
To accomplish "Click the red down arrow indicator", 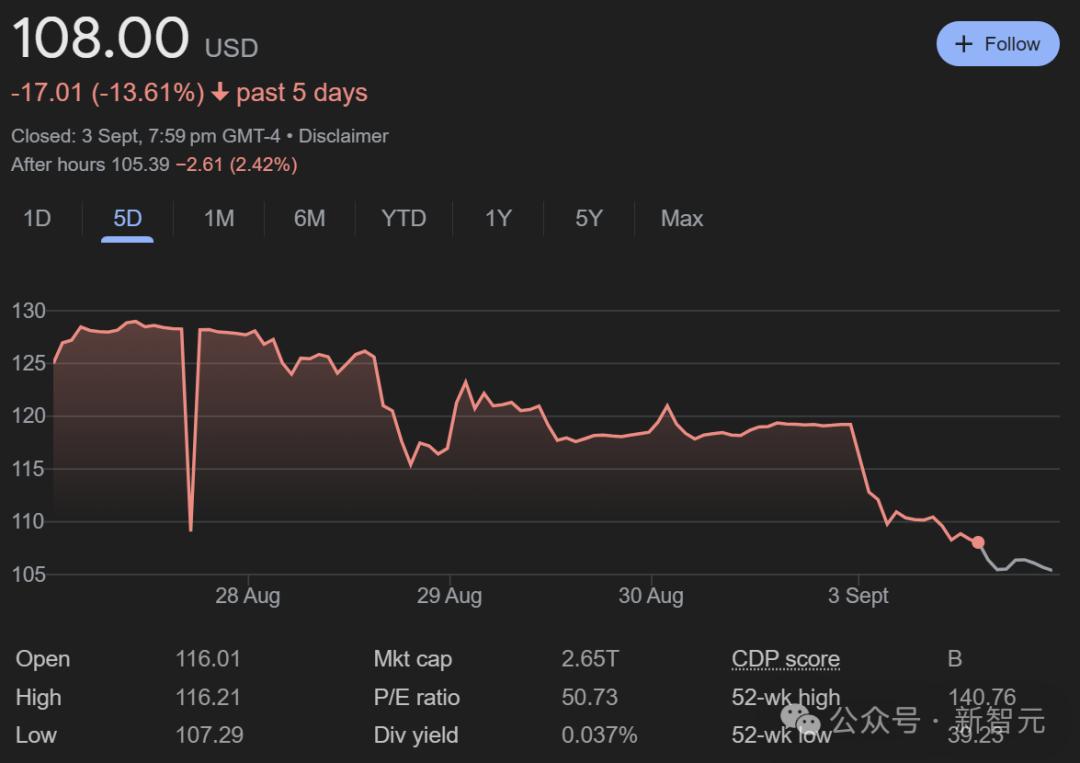I will pos(220,93).
